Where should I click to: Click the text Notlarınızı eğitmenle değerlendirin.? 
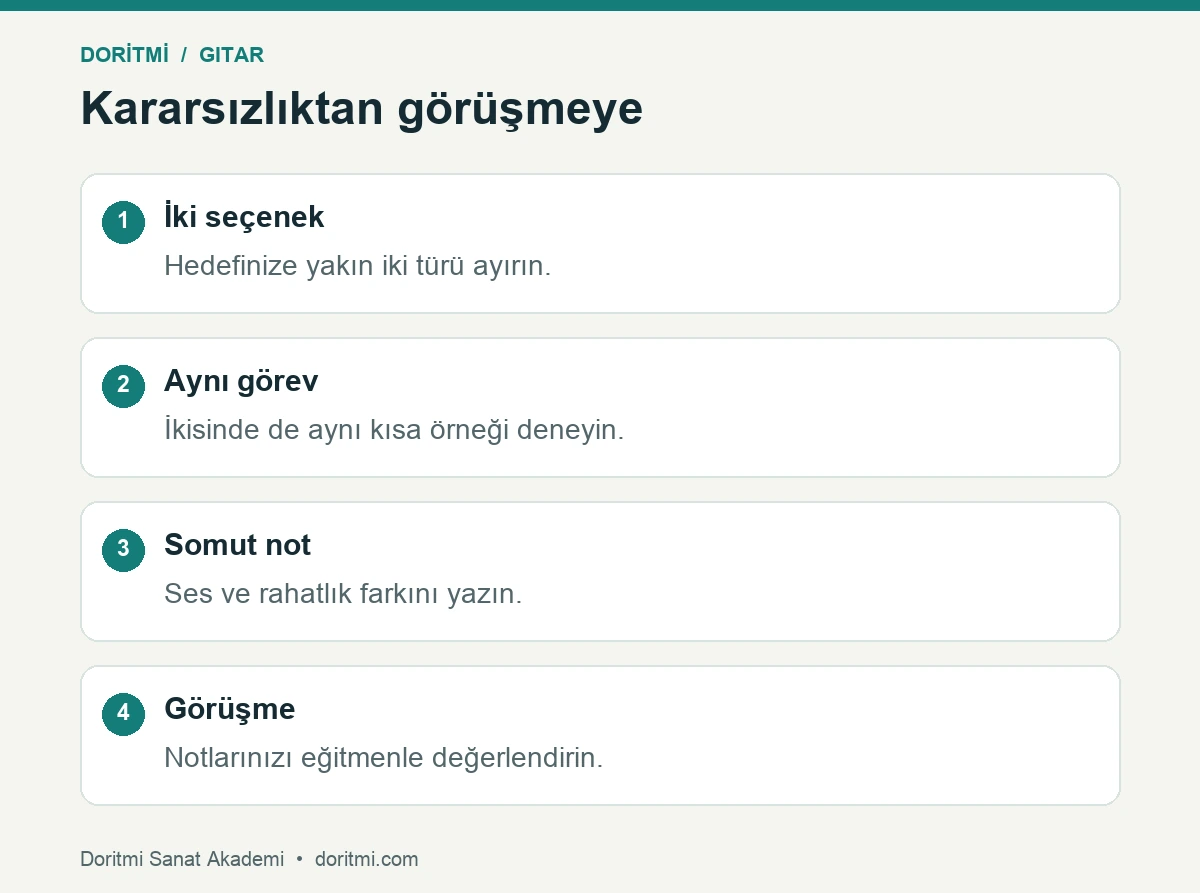(383, 758)
